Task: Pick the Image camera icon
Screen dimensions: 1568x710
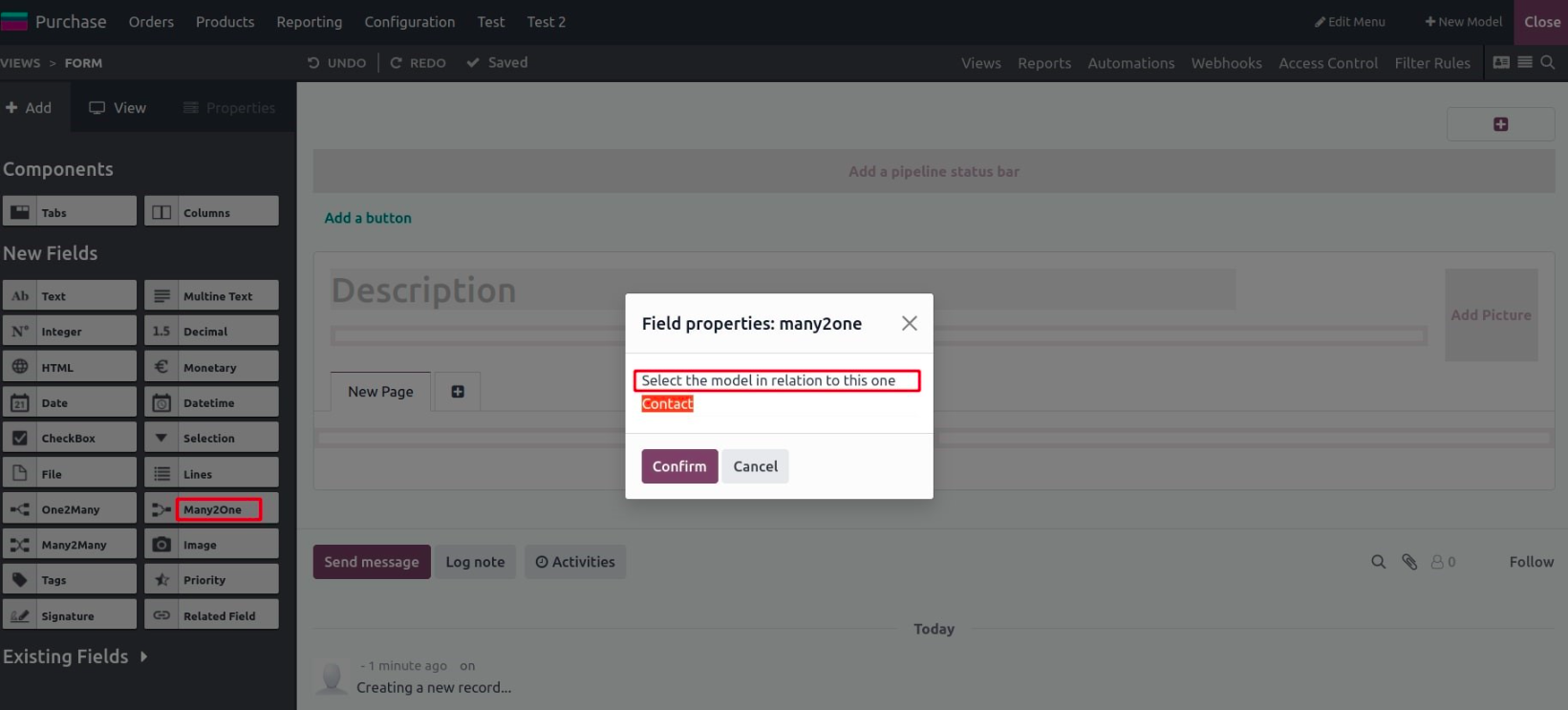Action: click(161, 545)
